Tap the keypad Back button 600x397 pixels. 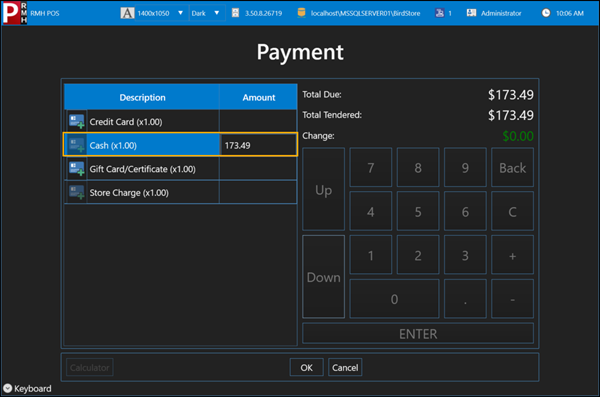pyautogui.click(x=512, y=168)
